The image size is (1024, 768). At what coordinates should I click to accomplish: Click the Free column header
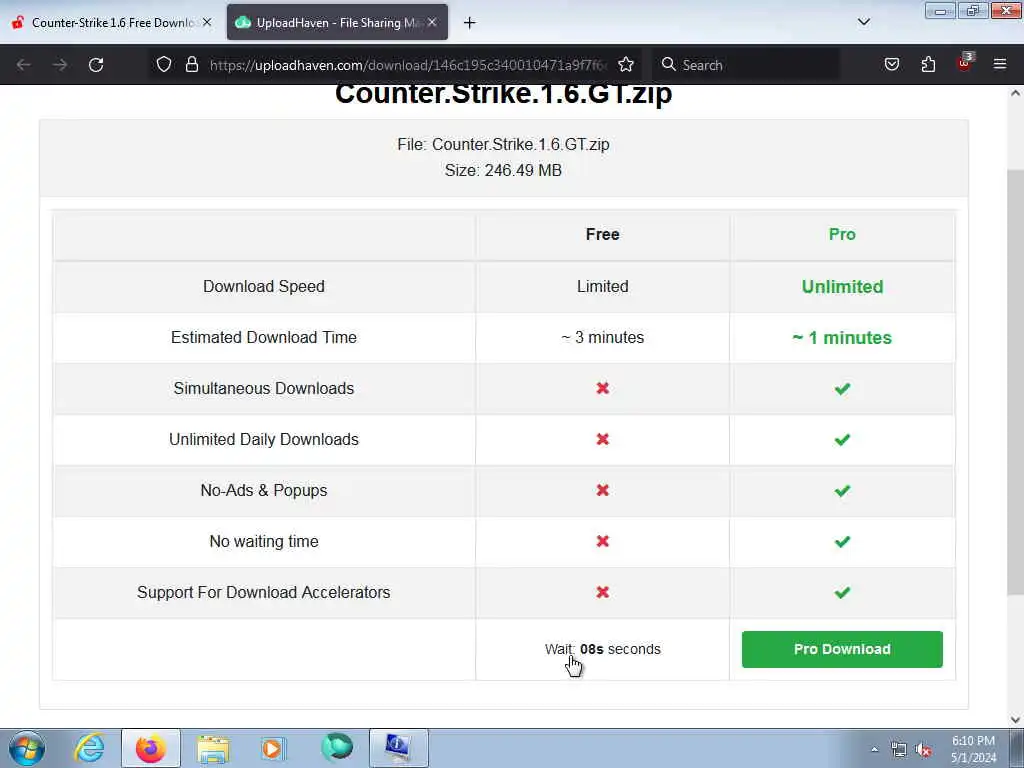[x=602, y=234]
